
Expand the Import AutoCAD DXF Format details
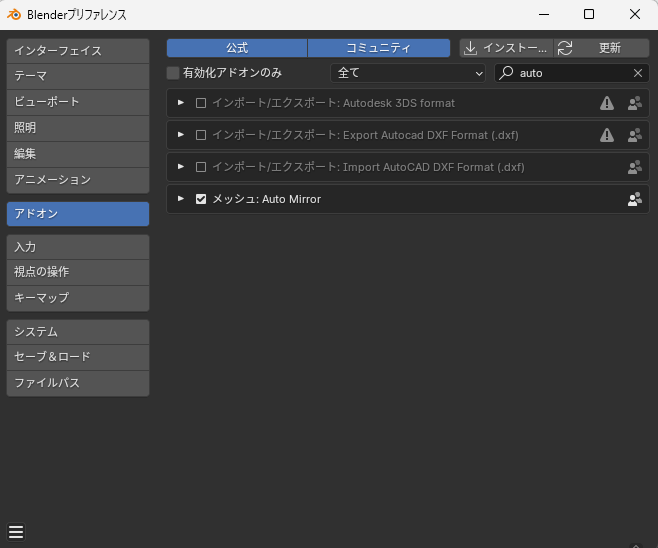point(181,167)
